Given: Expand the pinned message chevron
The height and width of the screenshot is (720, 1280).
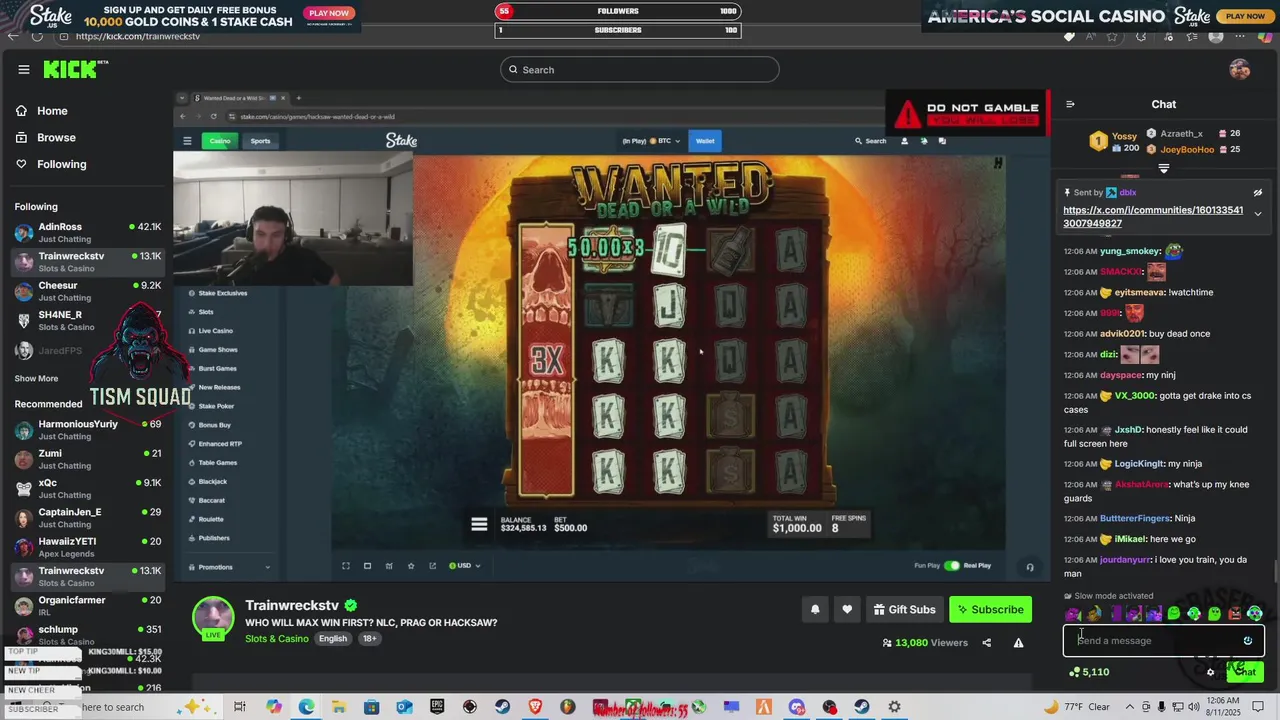Looking at the screenshot, I should 1258,214.
